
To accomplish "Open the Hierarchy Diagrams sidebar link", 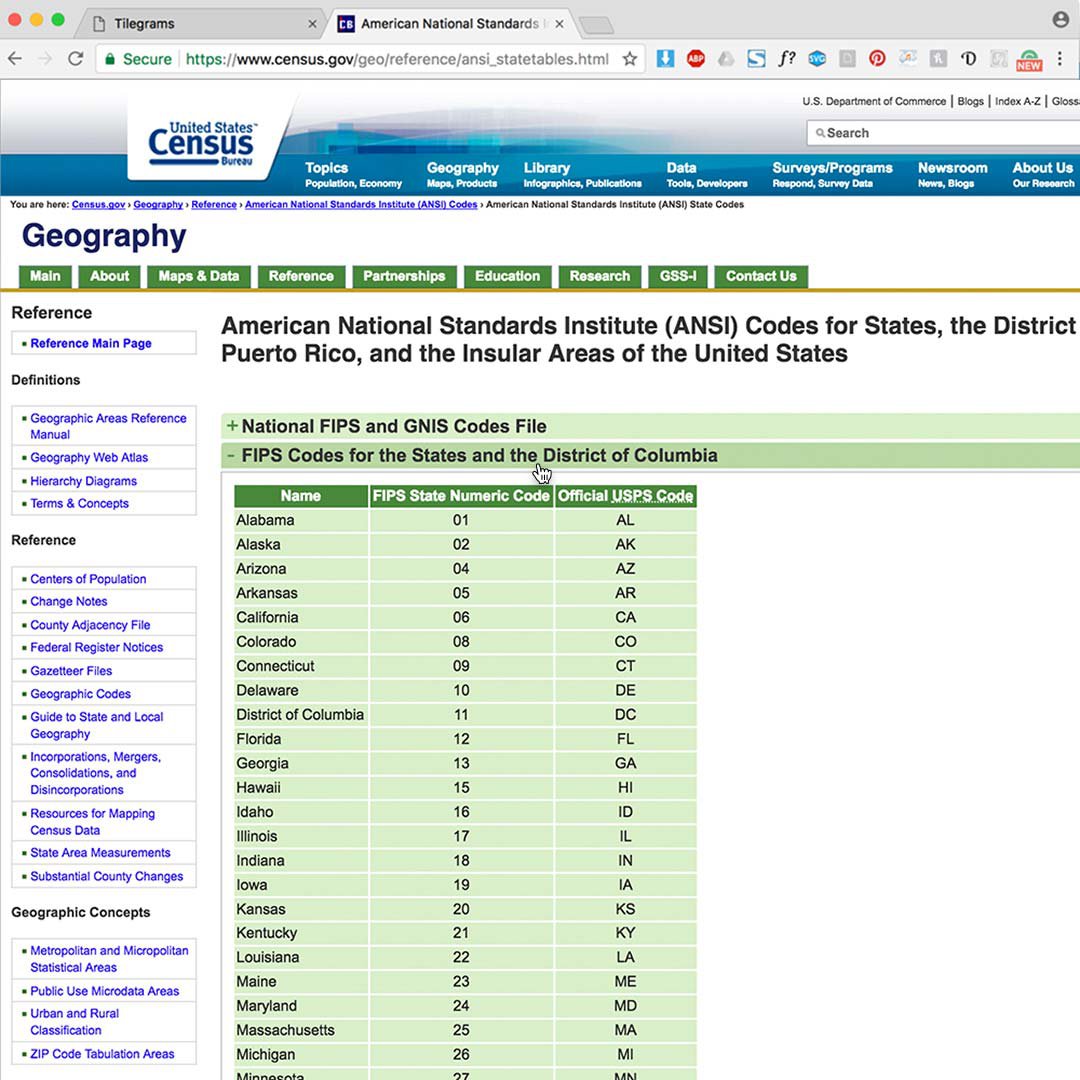I will coord(83,481).
